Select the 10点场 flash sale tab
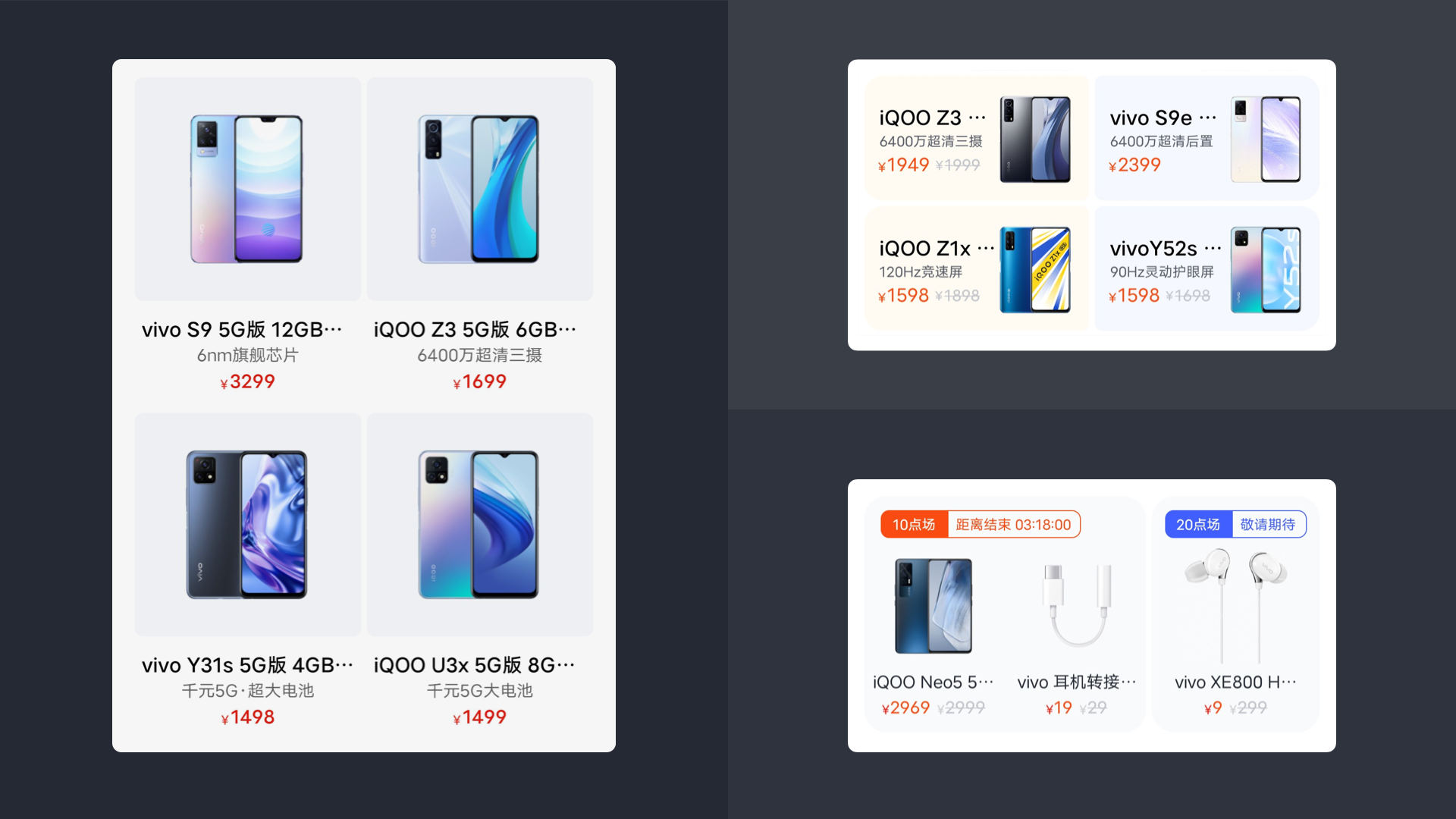Viewport: 1456px width, 819px height. (914, 524)
